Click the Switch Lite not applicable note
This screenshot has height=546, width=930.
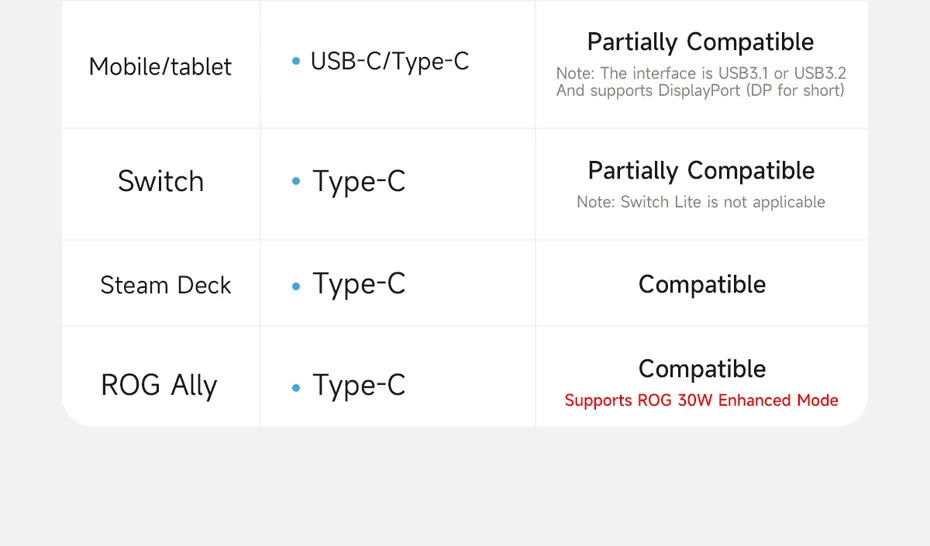click(701, 202)
